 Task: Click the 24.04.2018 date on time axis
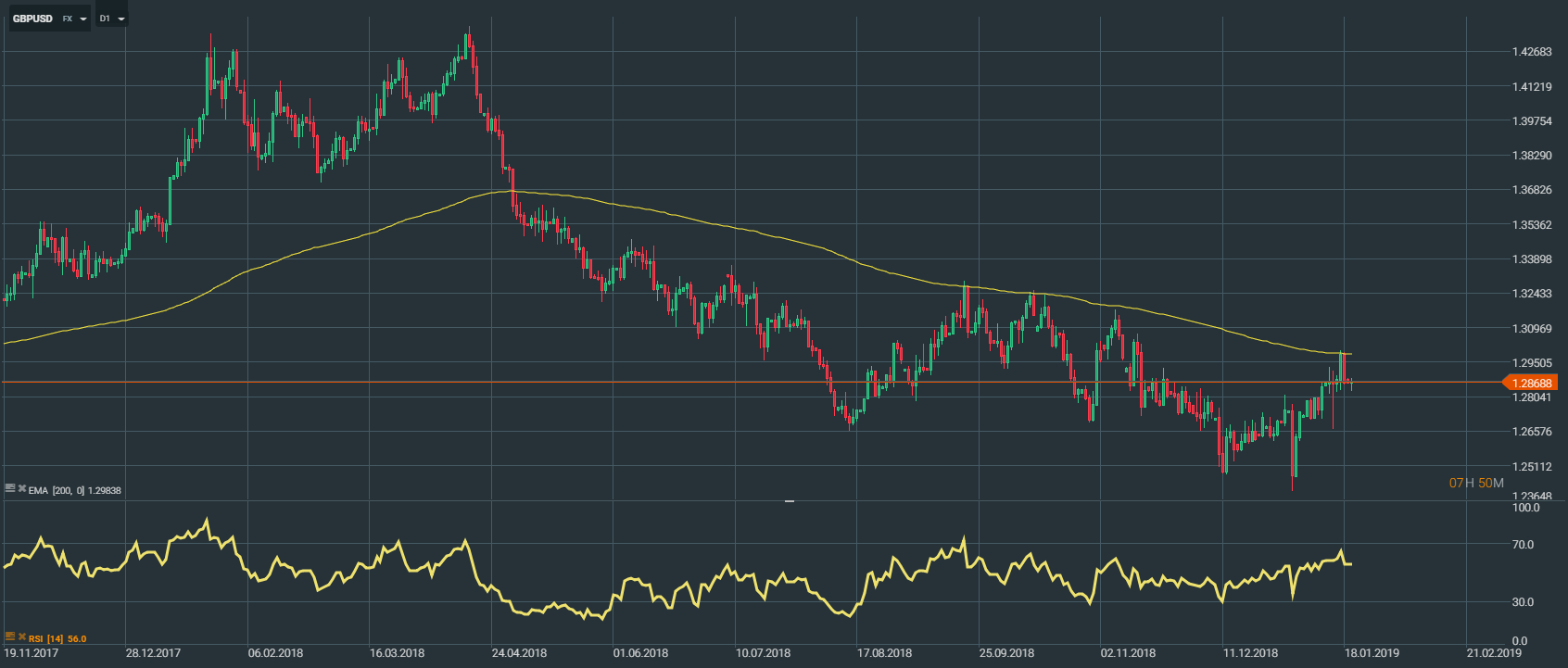click(519, 653)
